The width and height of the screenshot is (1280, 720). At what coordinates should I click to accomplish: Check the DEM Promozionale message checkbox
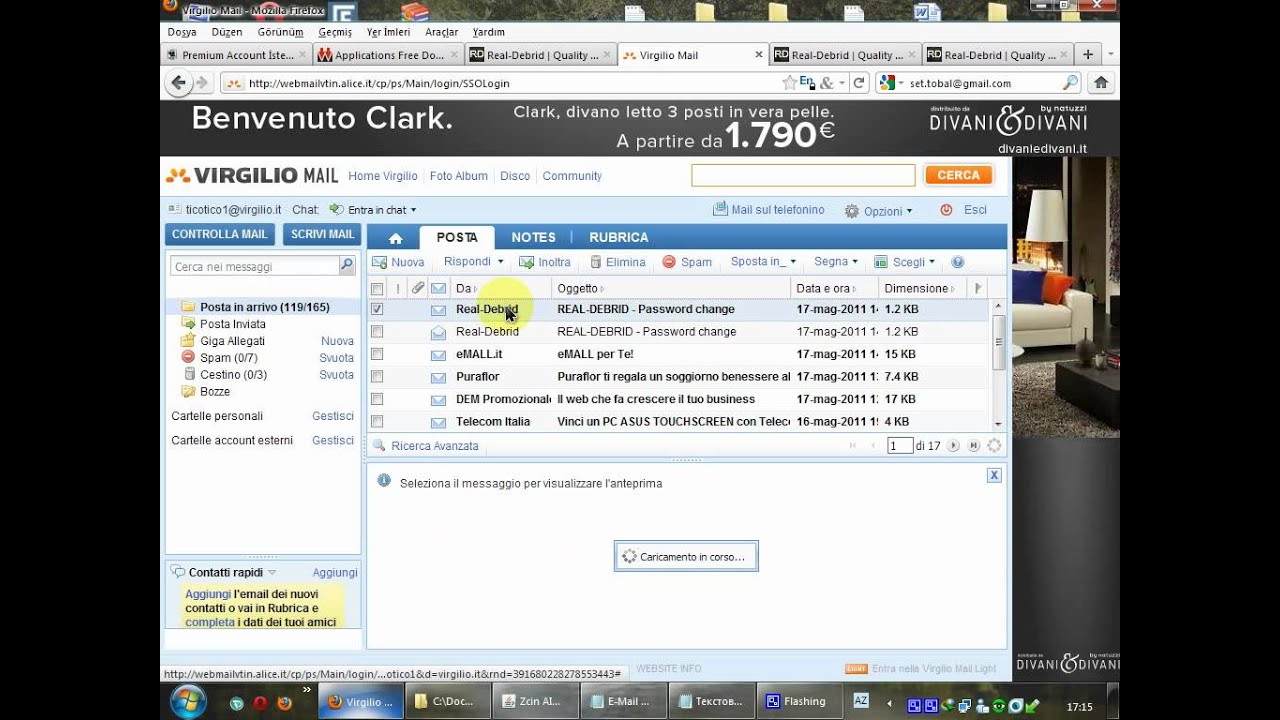point(377,399)
